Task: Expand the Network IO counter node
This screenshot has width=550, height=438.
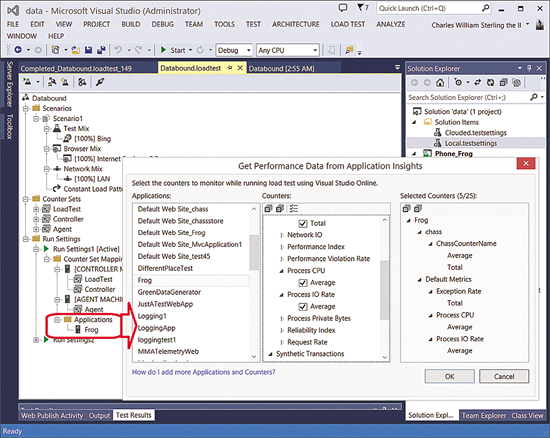Action: tap(282, 235)
